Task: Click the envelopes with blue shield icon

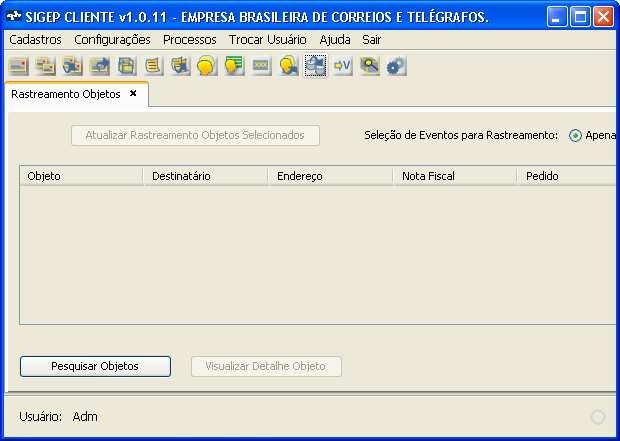Action: (x=72, y=66)
